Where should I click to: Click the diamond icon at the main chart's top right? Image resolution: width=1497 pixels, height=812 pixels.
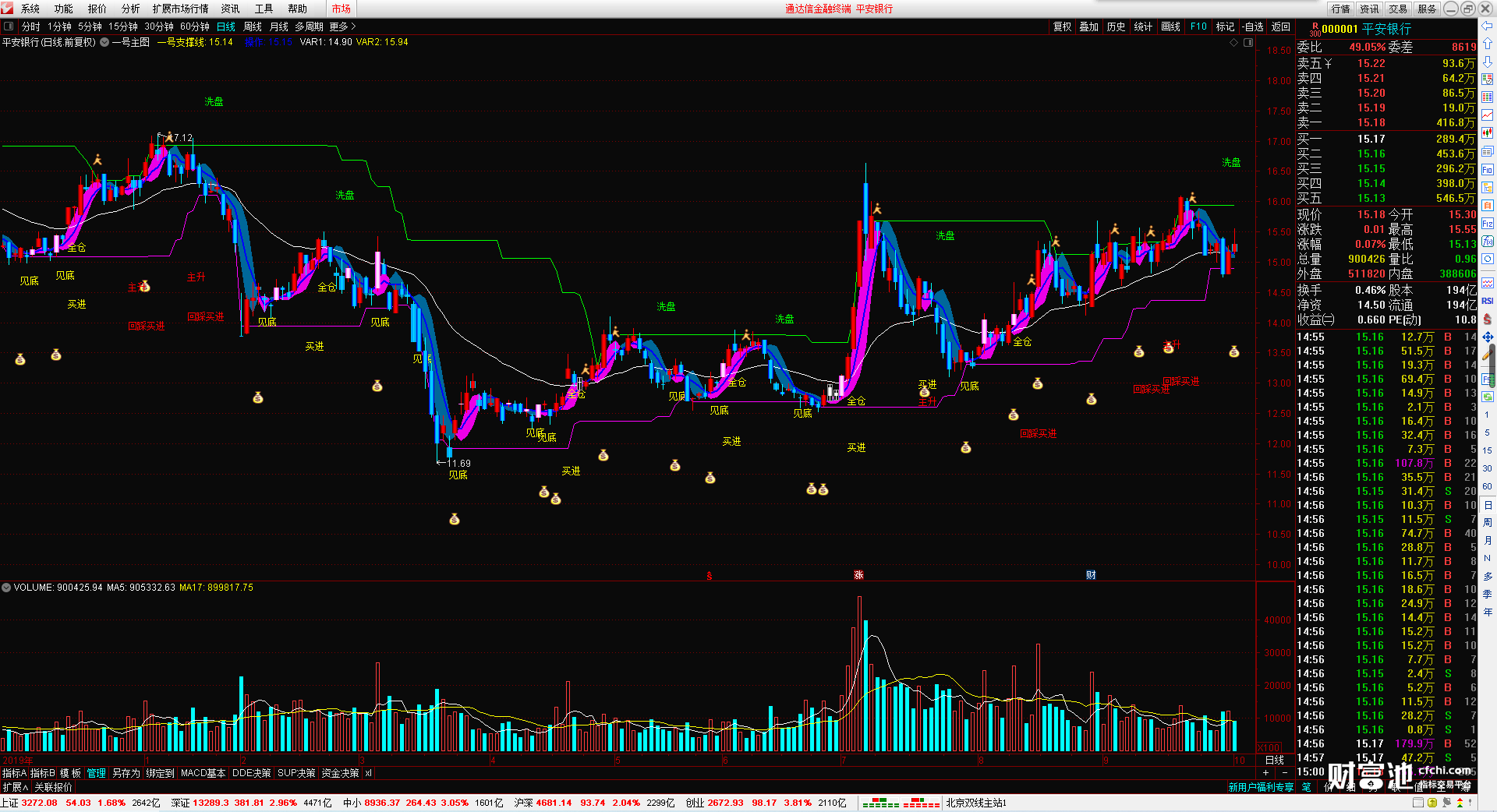pyautogui.click(x=1234, y=42)
